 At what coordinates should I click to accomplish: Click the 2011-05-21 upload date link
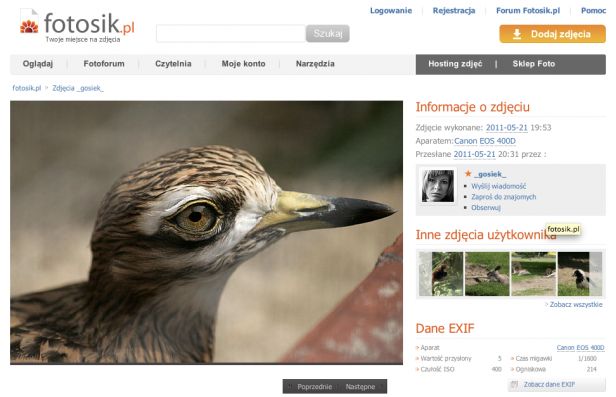474,154
